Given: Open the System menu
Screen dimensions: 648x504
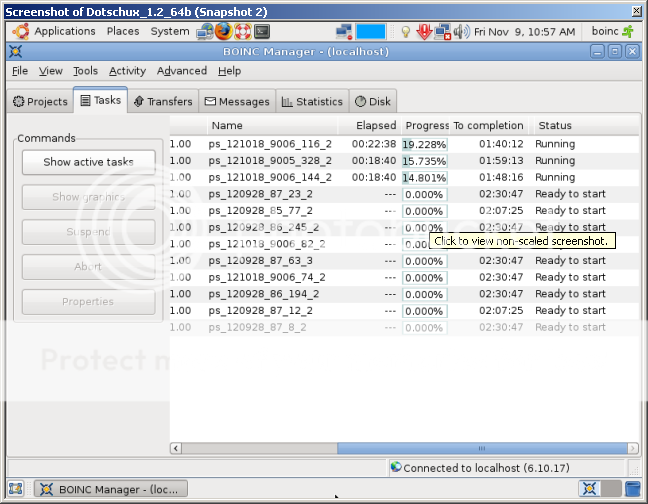Looking at the screenshot, I should 170,31.
